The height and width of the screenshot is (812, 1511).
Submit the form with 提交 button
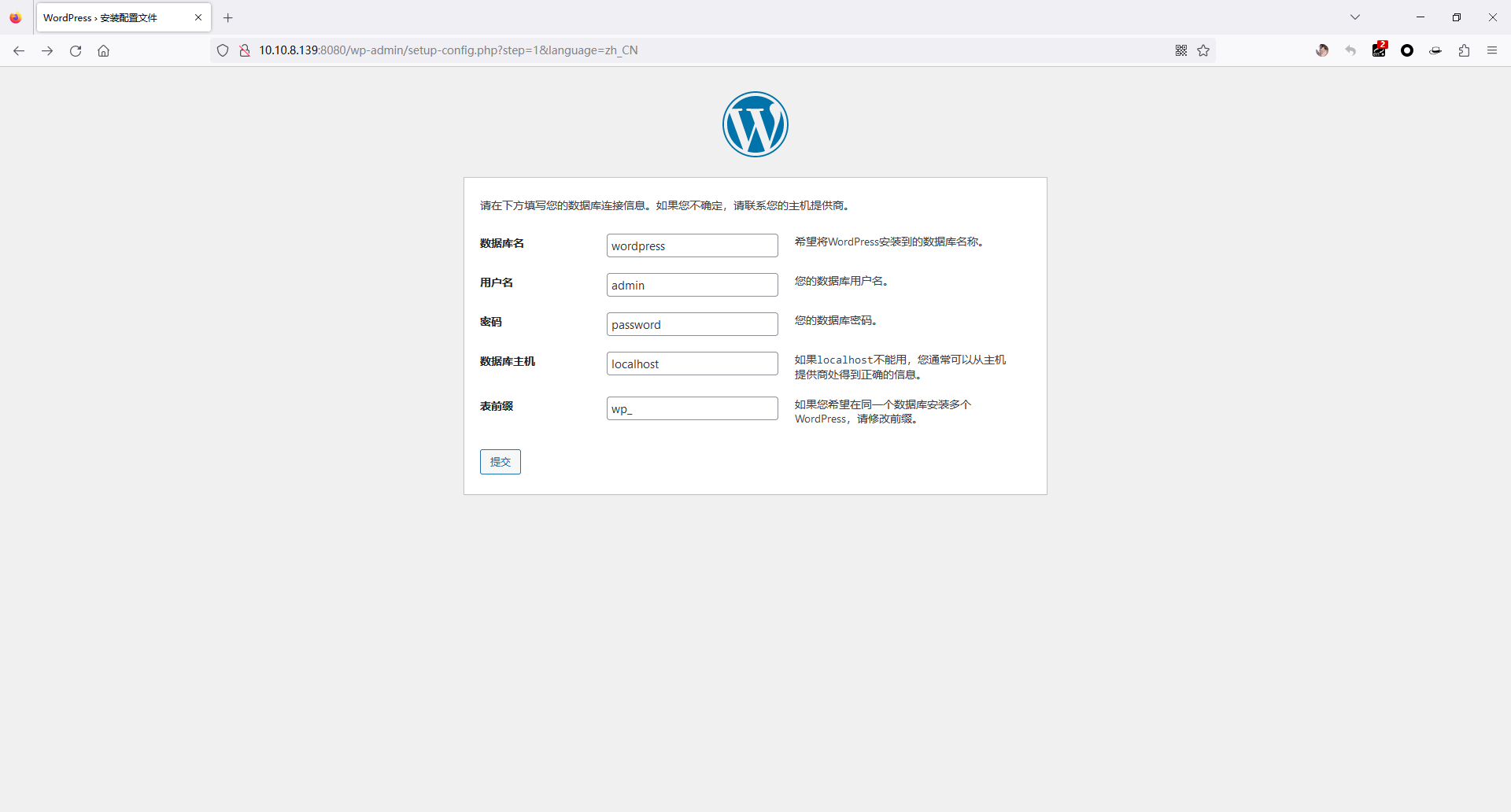pyautogui.click(x=501, y=462)
